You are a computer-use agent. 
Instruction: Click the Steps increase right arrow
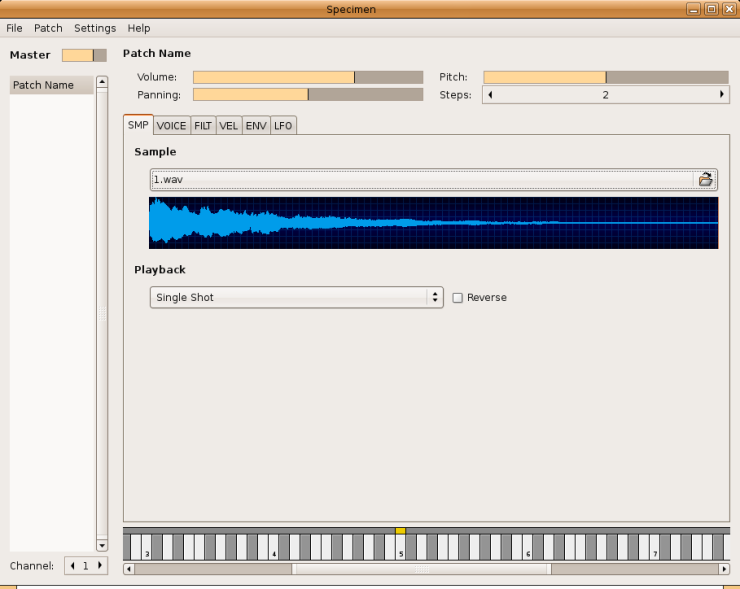[x=722, y=95]
